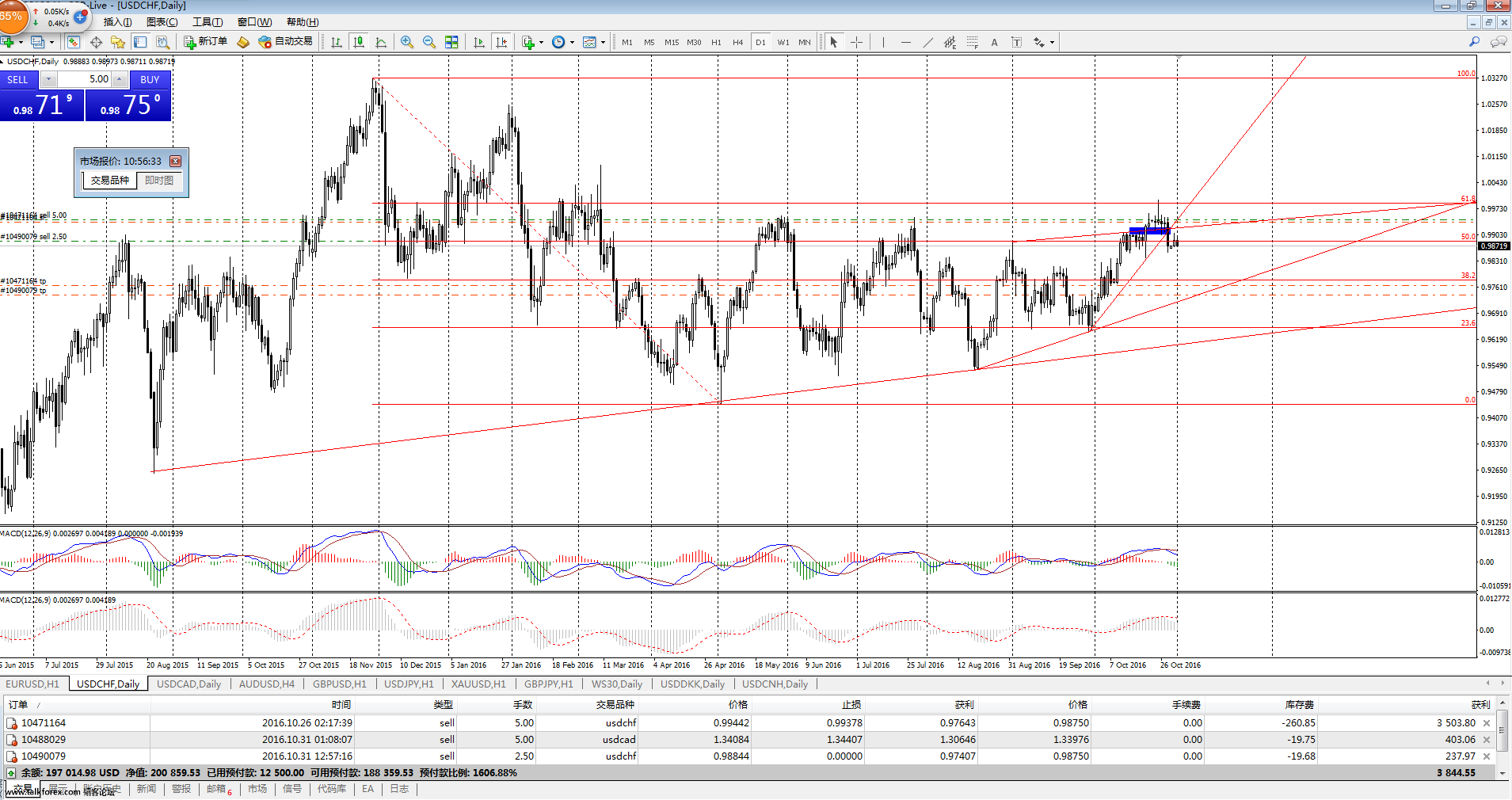Click the Tile Windows icon
1512x800 pixels.
tap(451, 42)
